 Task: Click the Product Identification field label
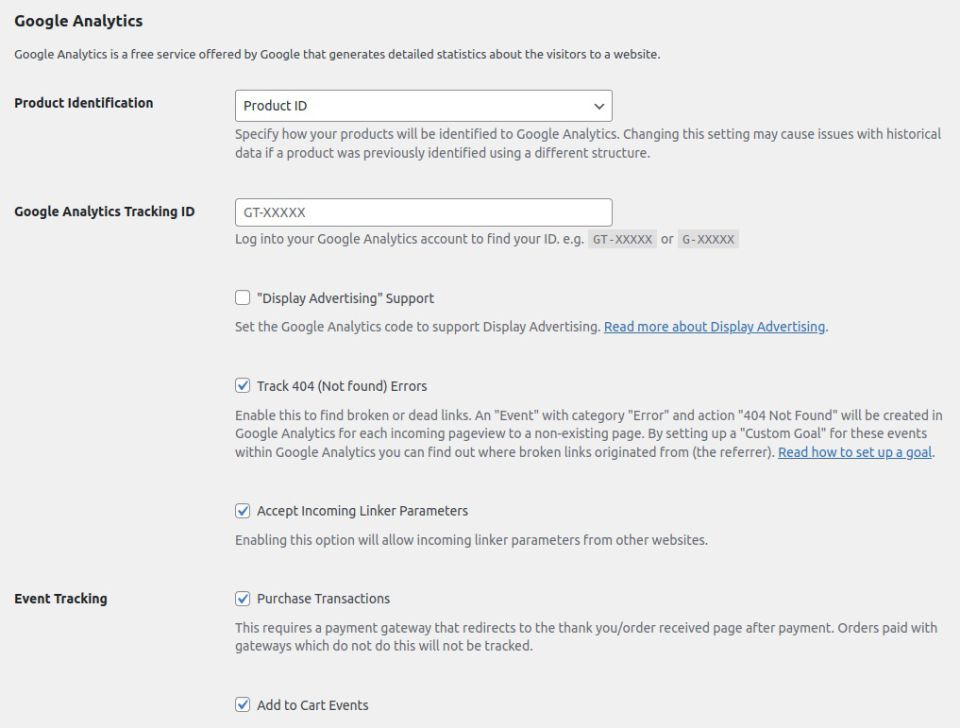84,103
